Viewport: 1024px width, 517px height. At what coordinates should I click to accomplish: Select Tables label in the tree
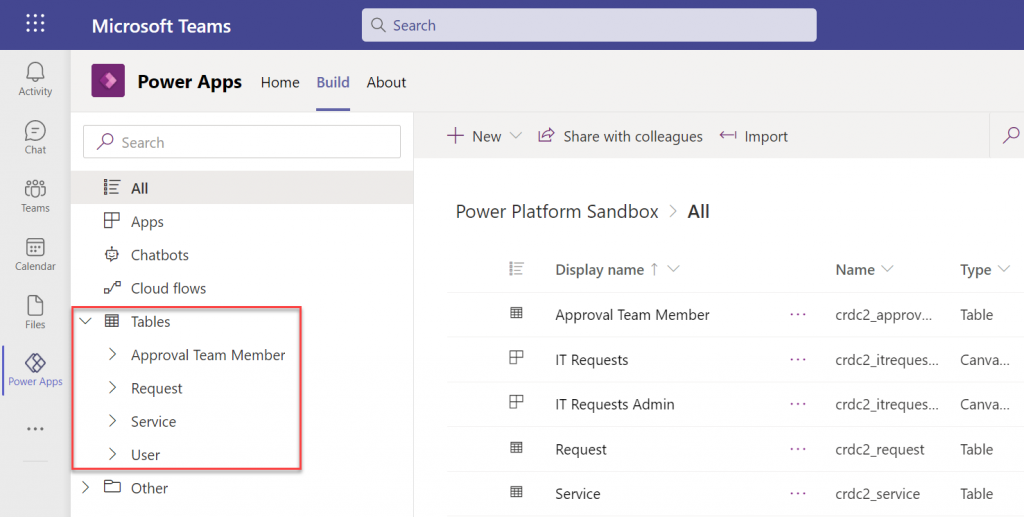[150, 321]
